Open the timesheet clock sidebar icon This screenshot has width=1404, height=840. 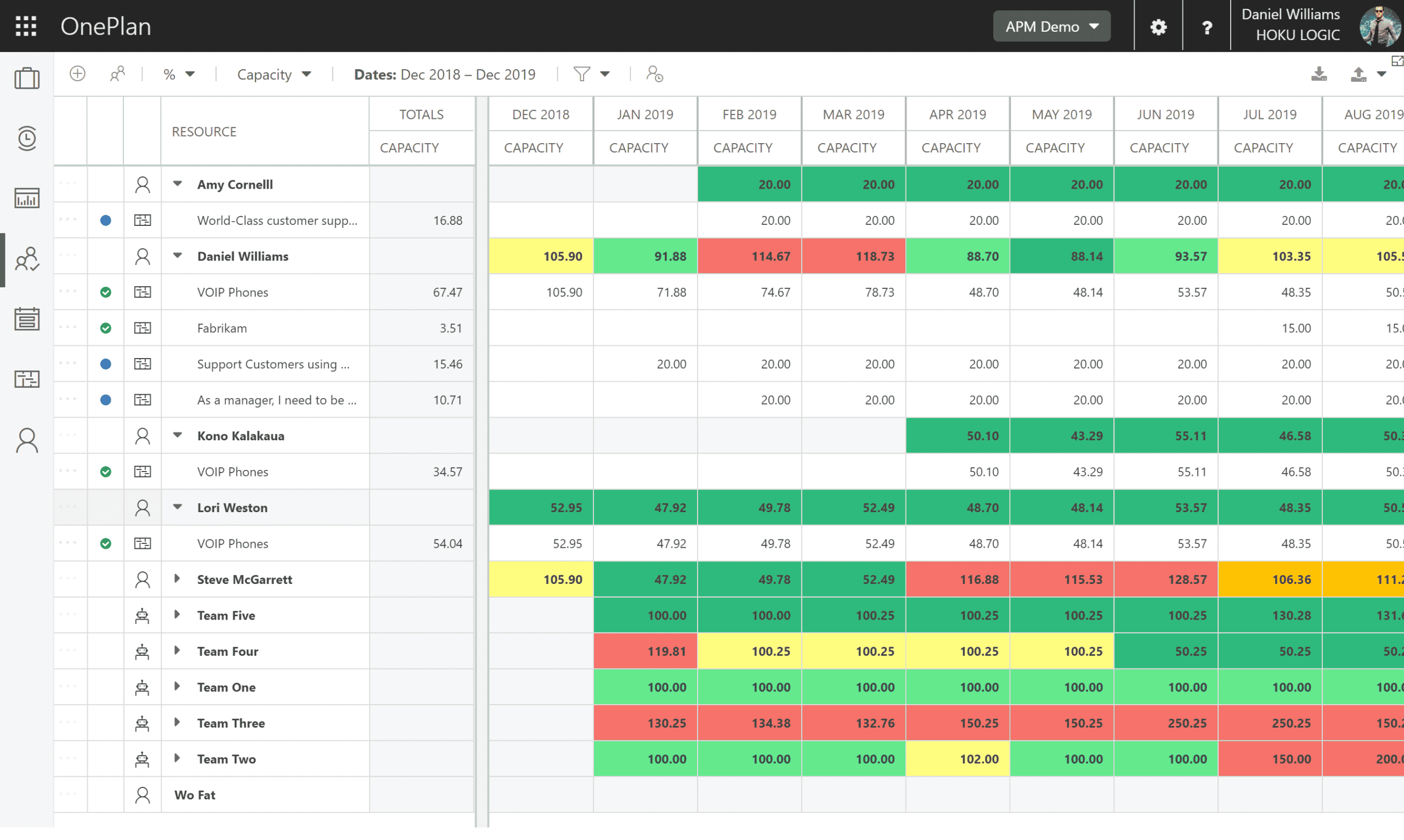pyautogui.click(x=27, y=138)
